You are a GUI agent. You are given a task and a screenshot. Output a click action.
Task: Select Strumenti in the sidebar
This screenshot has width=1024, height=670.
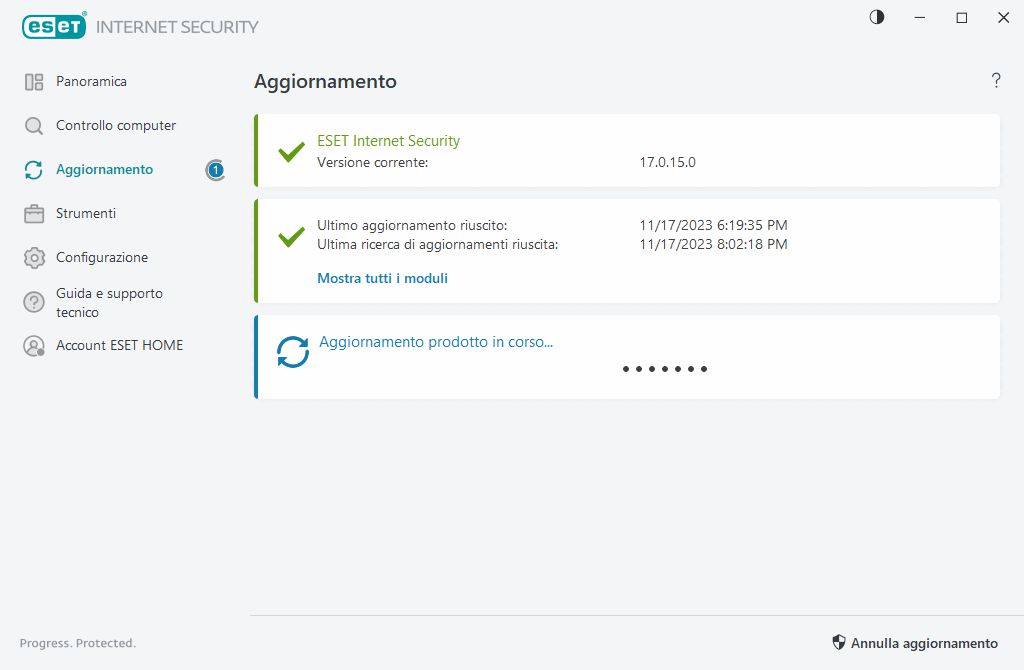[x=86, y=214]
